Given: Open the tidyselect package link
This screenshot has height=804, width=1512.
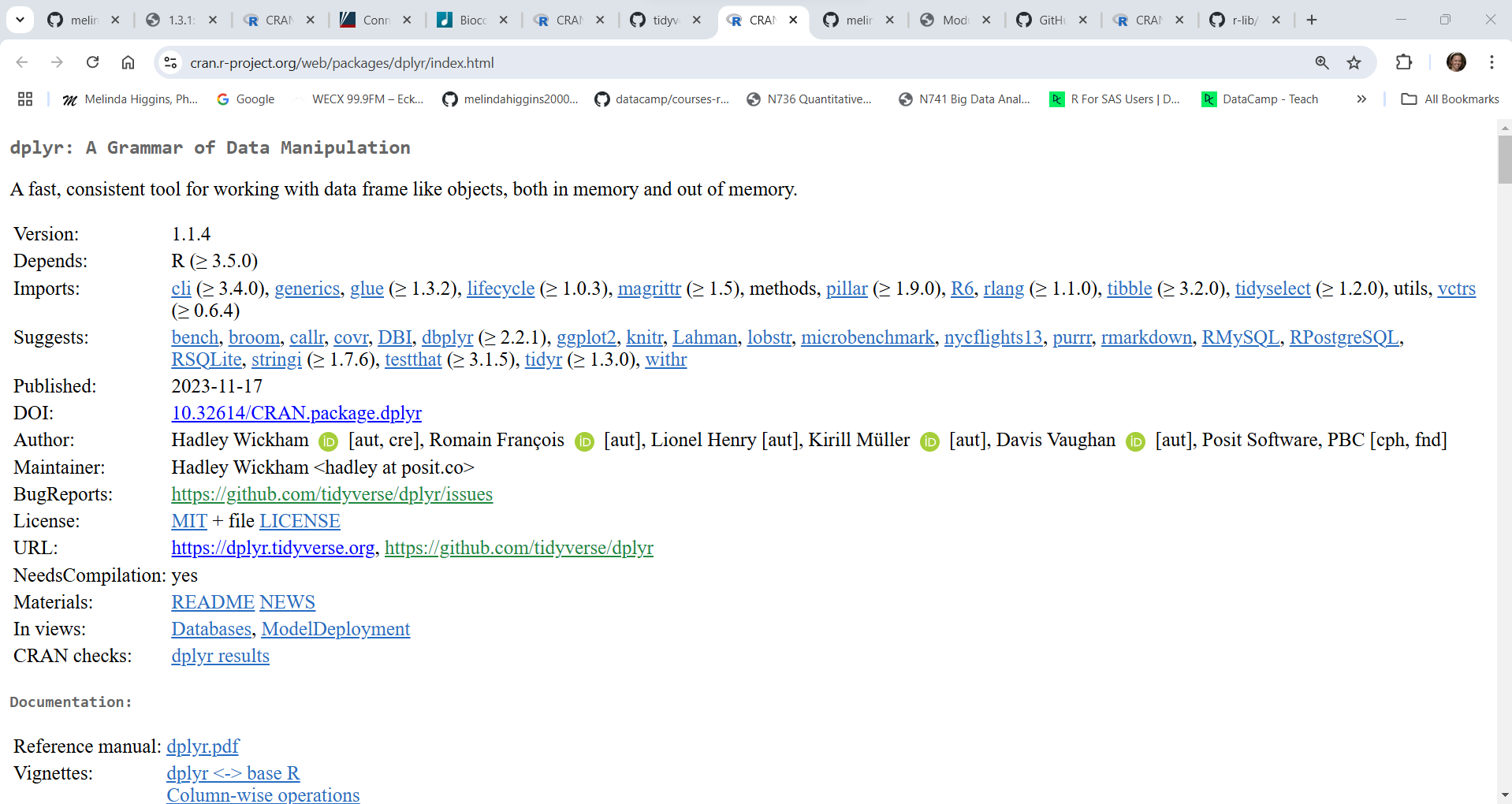Looking at the screenshot, I should (1272, 288).
